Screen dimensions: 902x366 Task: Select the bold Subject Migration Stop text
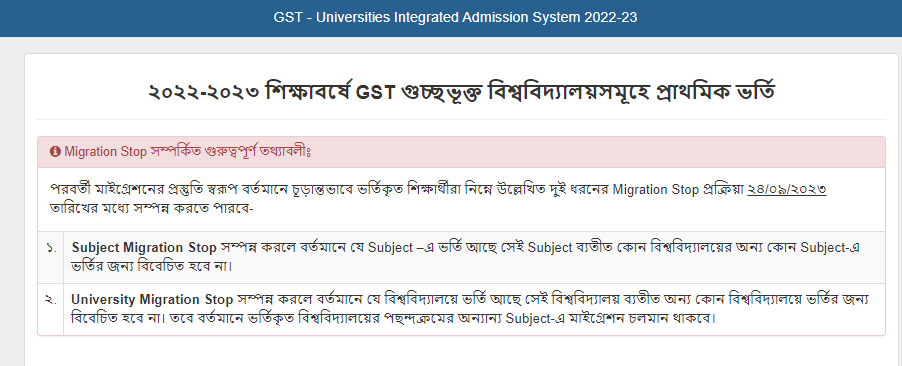(x=144, y=247)
